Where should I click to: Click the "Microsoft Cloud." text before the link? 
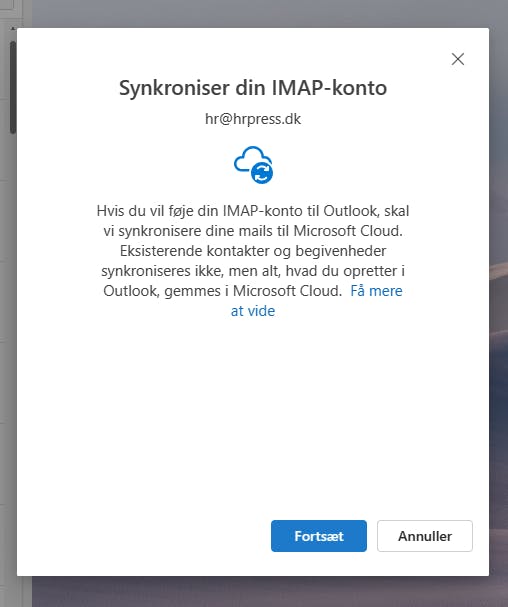[x=287, y=291]
